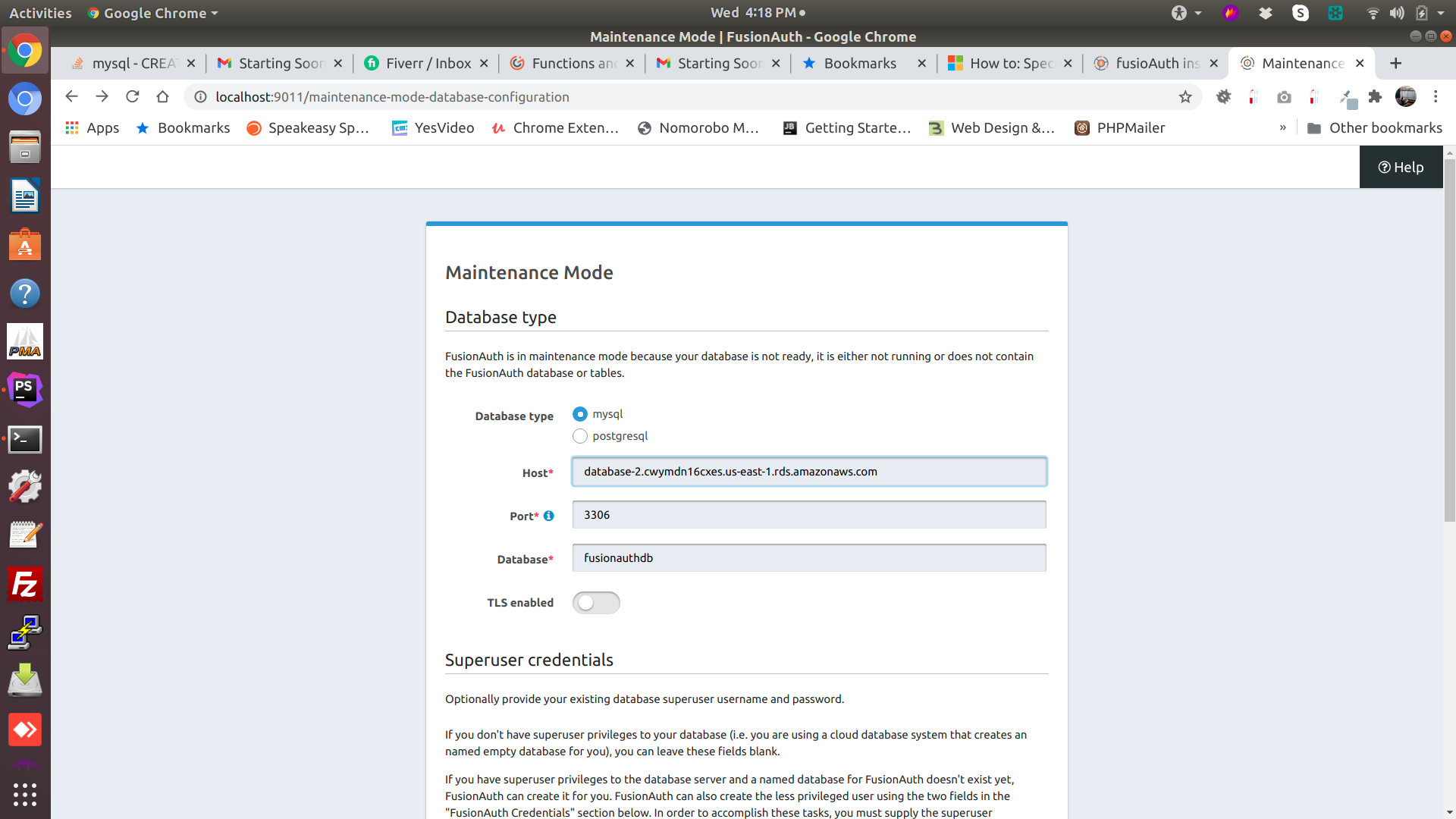Click the Chrome apps grid menu icon
Image resolution: width=1456 pixels, height=819 pixels.
tap(73, 127)
